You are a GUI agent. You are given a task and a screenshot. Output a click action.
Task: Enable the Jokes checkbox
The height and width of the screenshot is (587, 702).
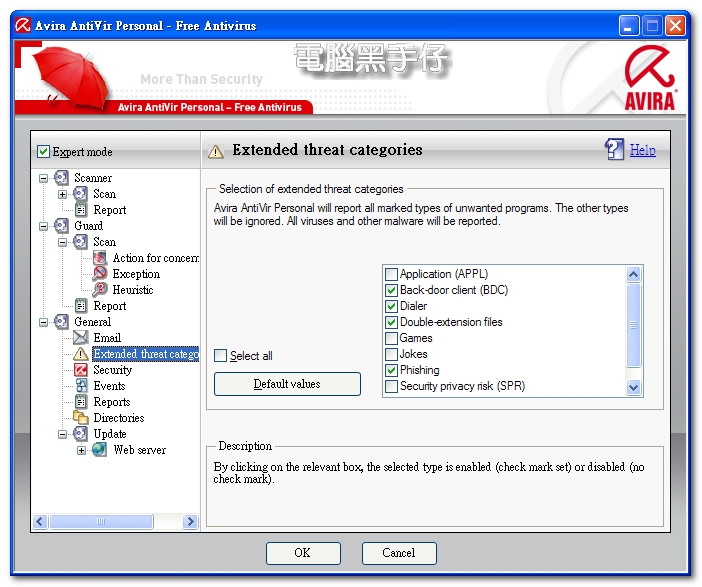pos(391,354)
